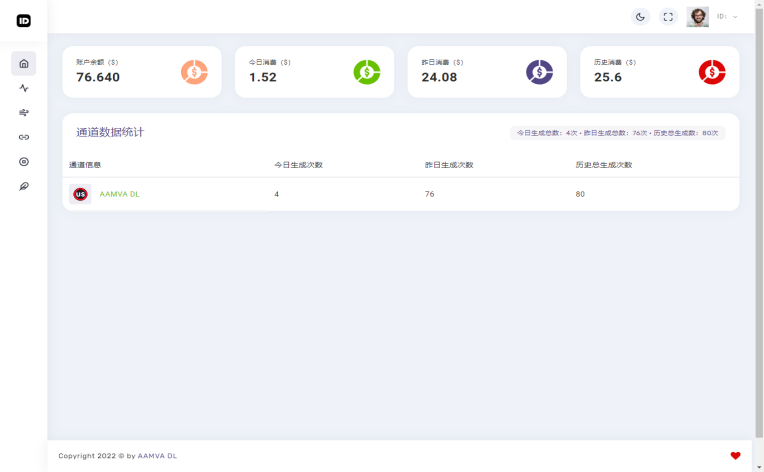Enter fullscreen using the expand icon

(668, 17)
